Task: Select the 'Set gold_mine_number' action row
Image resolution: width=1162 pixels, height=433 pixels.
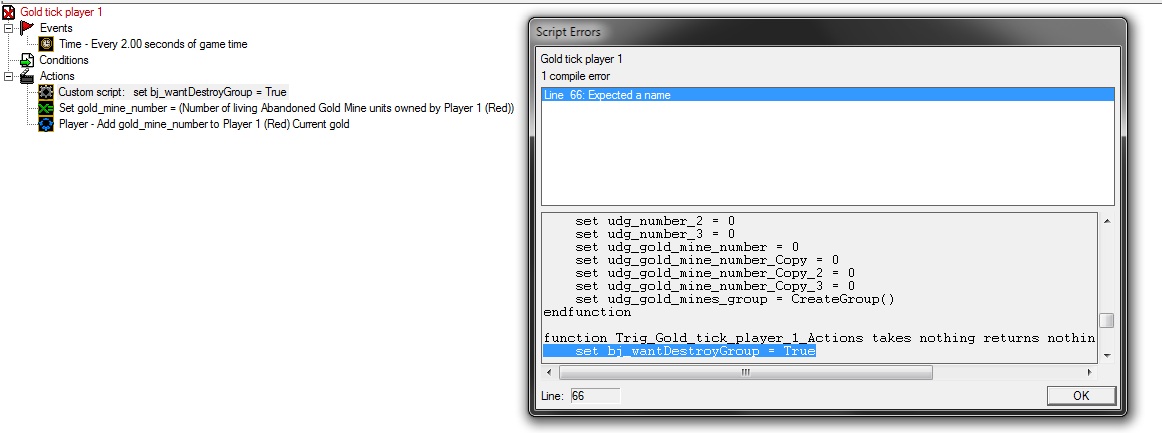Action: 286,108
